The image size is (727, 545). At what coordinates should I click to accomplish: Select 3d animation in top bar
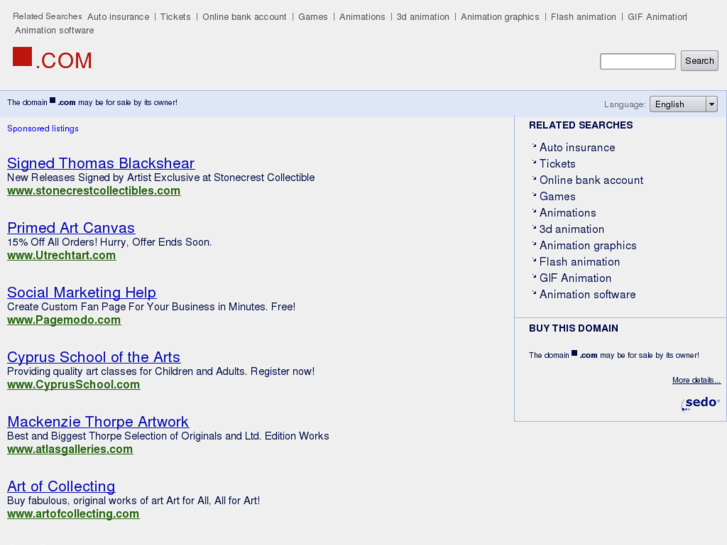[423, 17]
